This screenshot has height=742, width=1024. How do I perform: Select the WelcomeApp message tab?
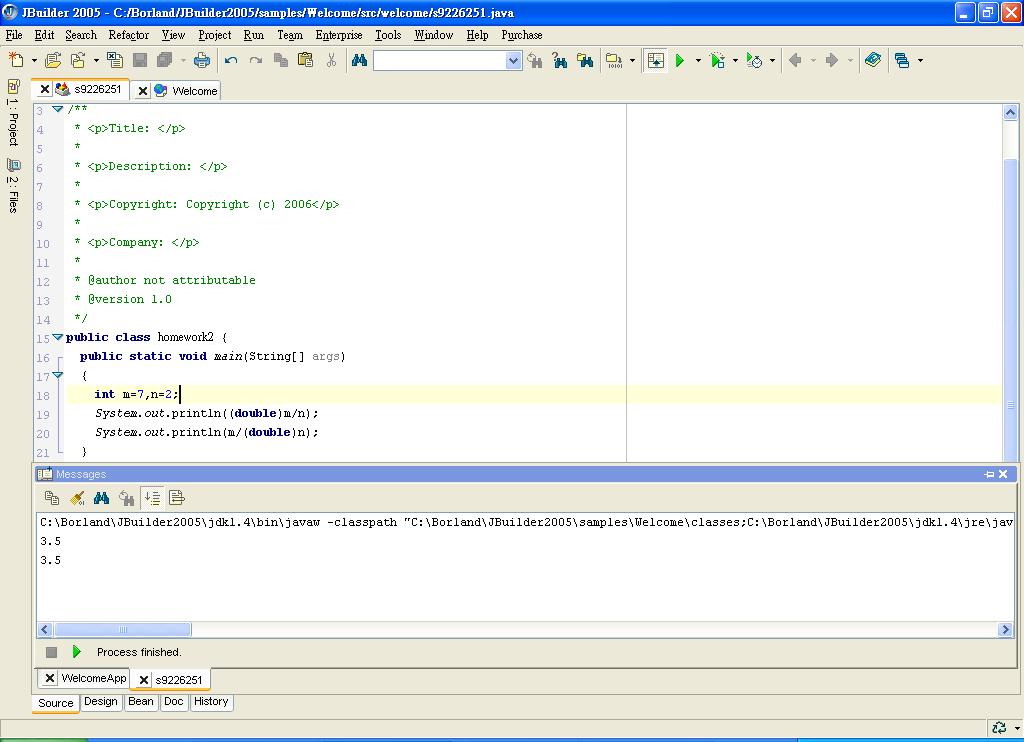pyautogui.click(x=94, y=678)
